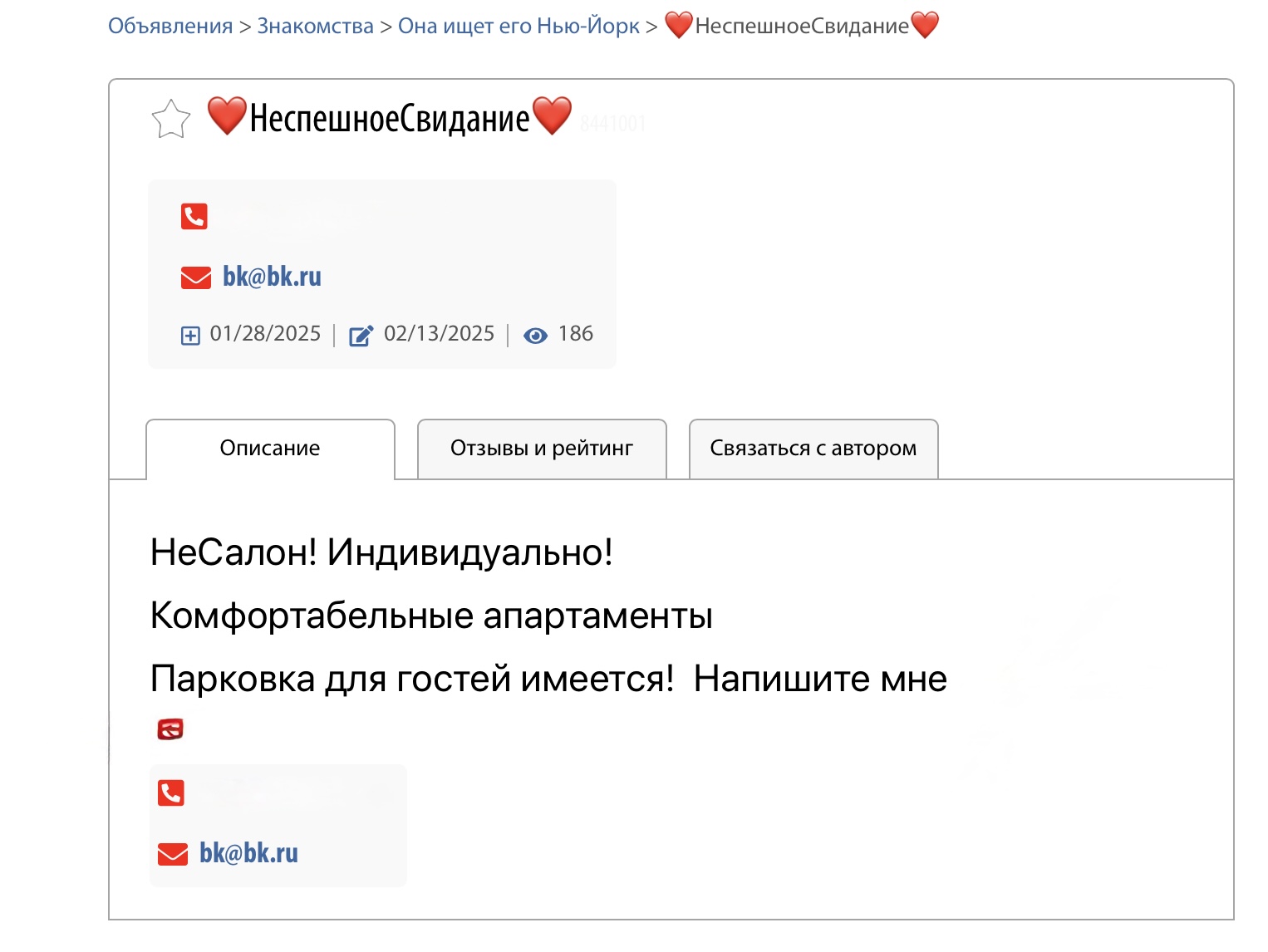1268x952 pixels.
Task: Click the favorite star icon
Action: (171, 119)
